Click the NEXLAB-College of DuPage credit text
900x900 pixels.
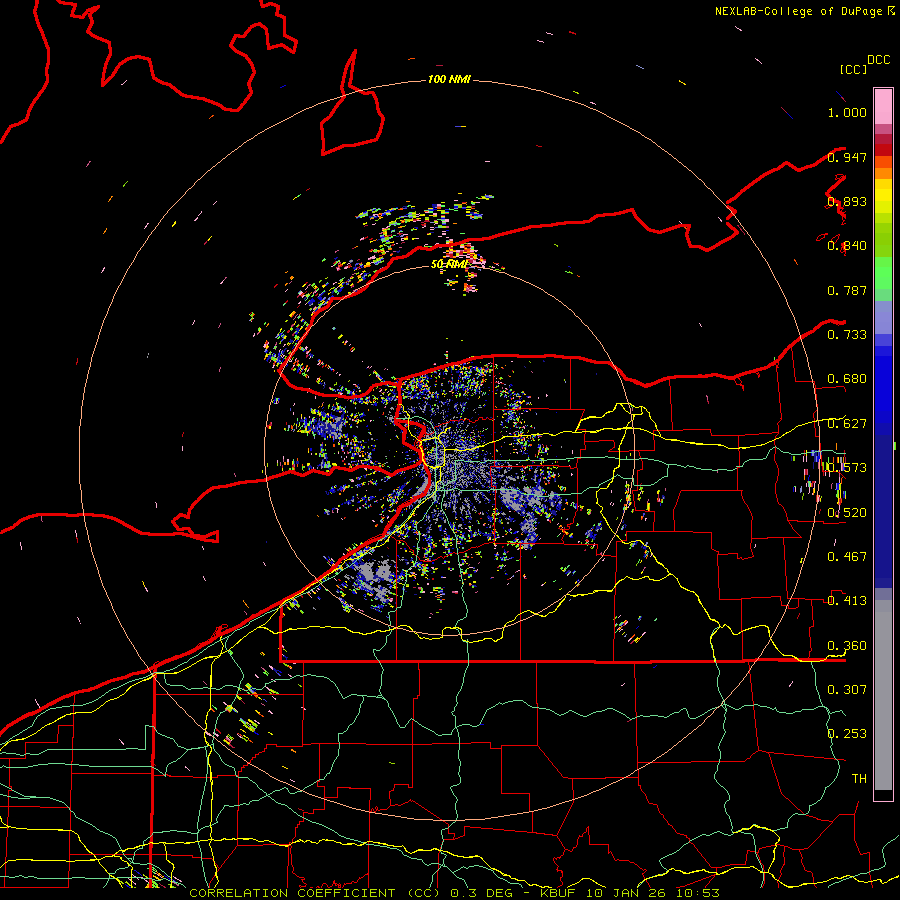800,11
